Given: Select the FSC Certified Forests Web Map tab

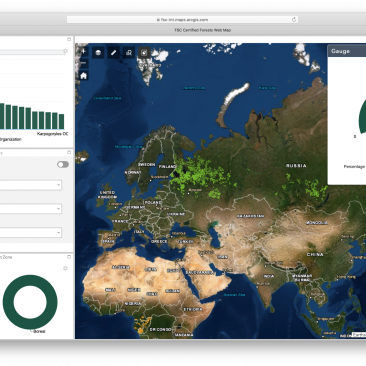Looking at the screenshot, I should coord(203,30).
